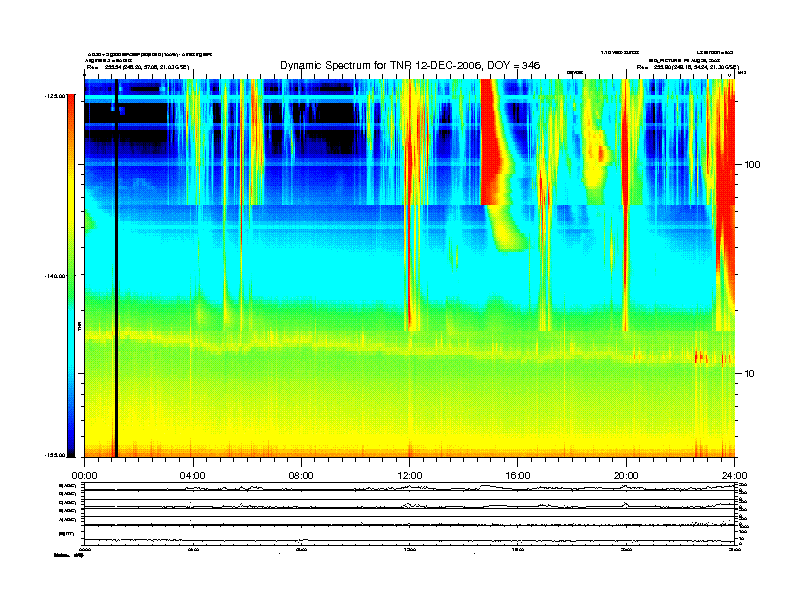Click the 00:00 time axis label
Image resolution: width=792 pixels, height=612 pixels.
[x=84, y=476]
